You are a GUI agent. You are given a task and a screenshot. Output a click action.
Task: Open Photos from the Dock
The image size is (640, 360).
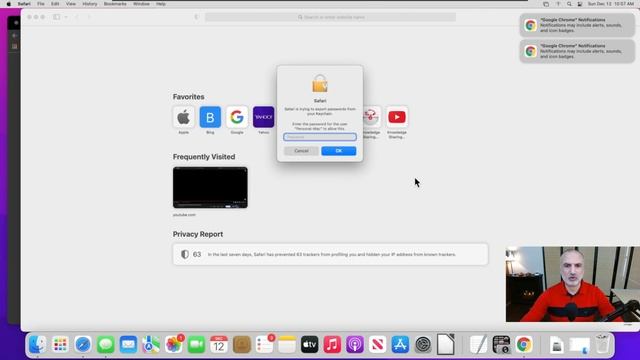pos(173,344)
